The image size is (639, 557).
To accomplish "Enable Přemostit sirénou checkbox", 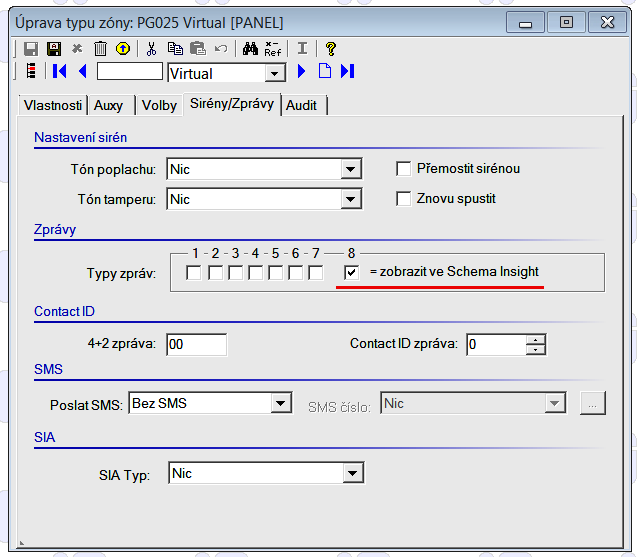I will pos(404,169).
